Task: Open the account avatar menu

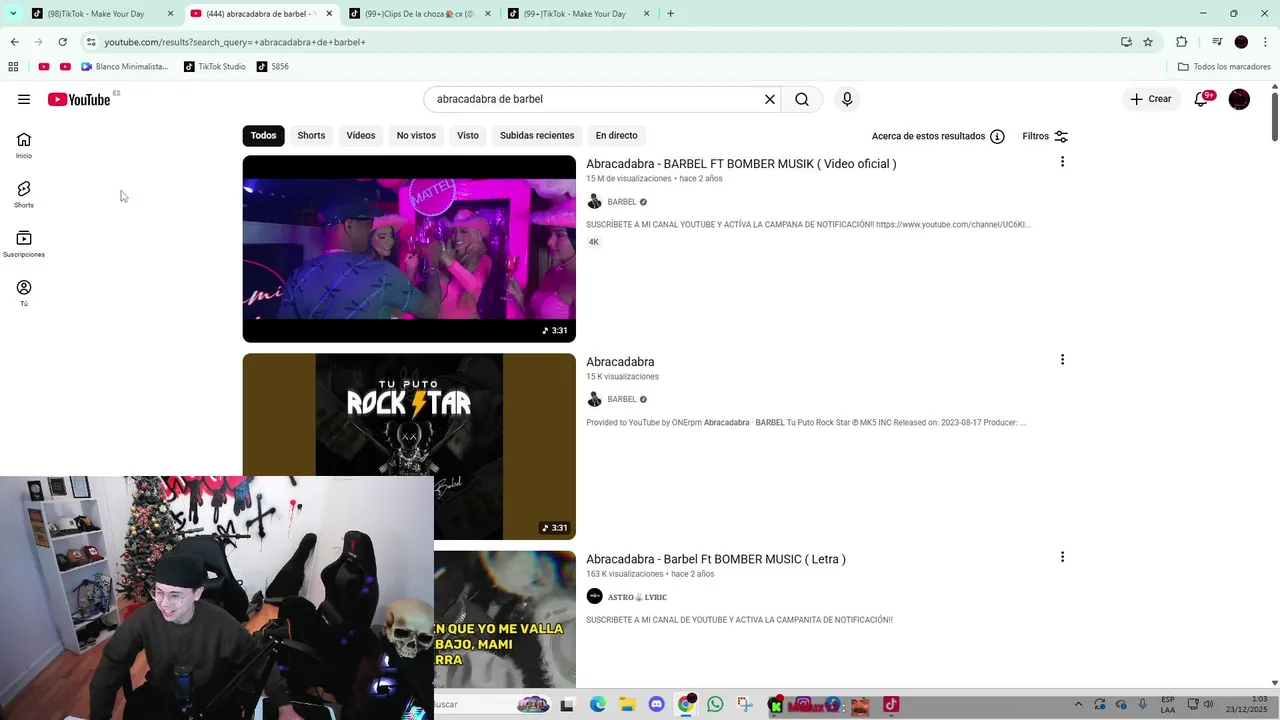Action: pyautogui.click(x=1239, y=99)
